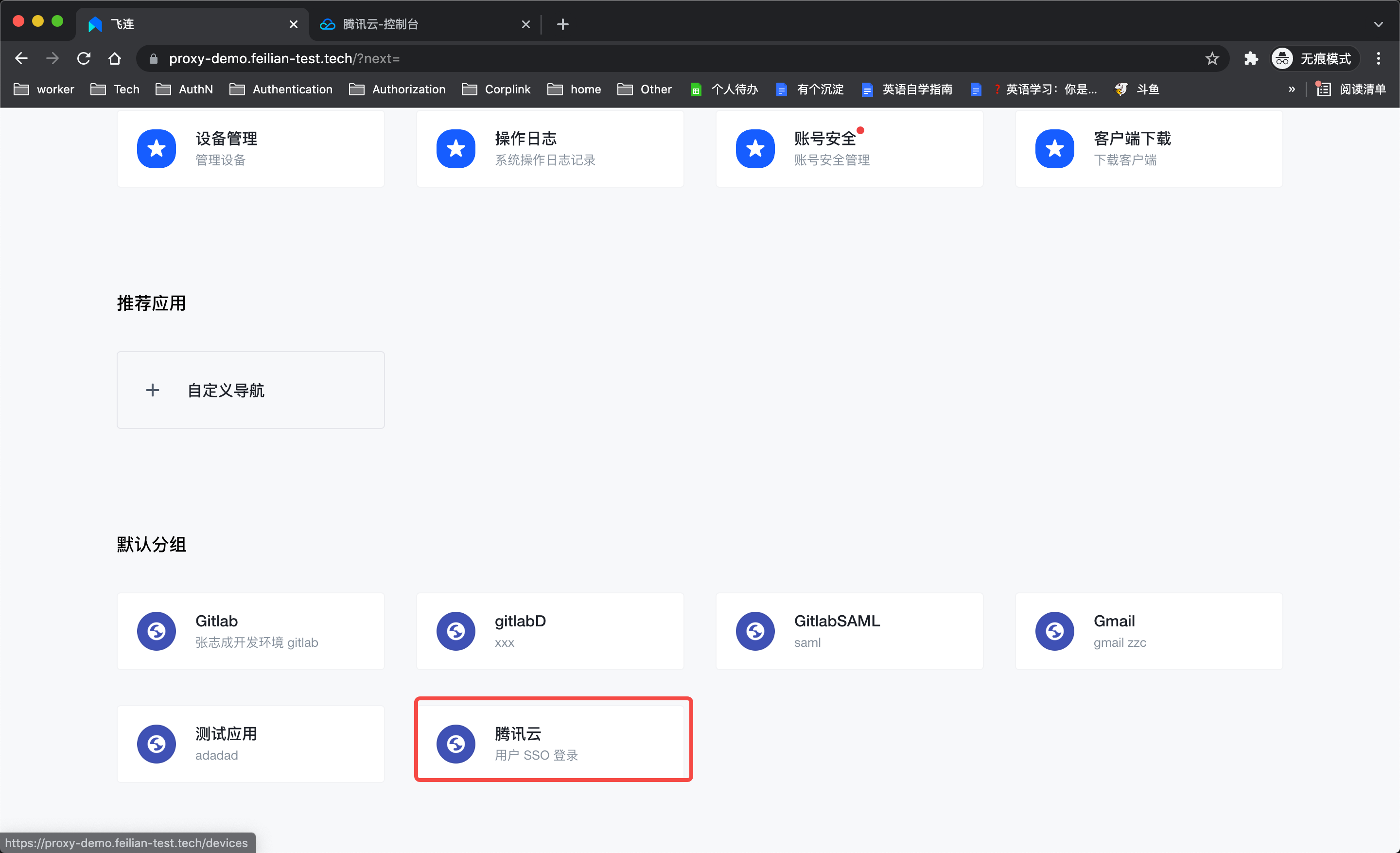Click the 腾讯云 SSO application icon

click(456, 741)
